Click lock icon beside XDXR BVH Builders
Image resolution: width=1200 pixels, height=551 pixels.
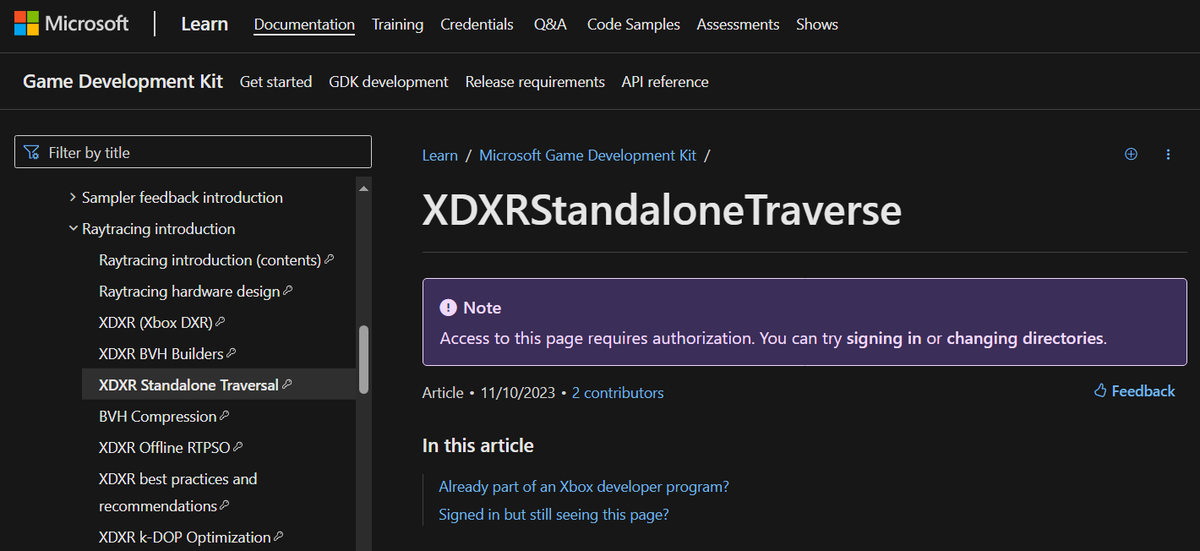232,353
